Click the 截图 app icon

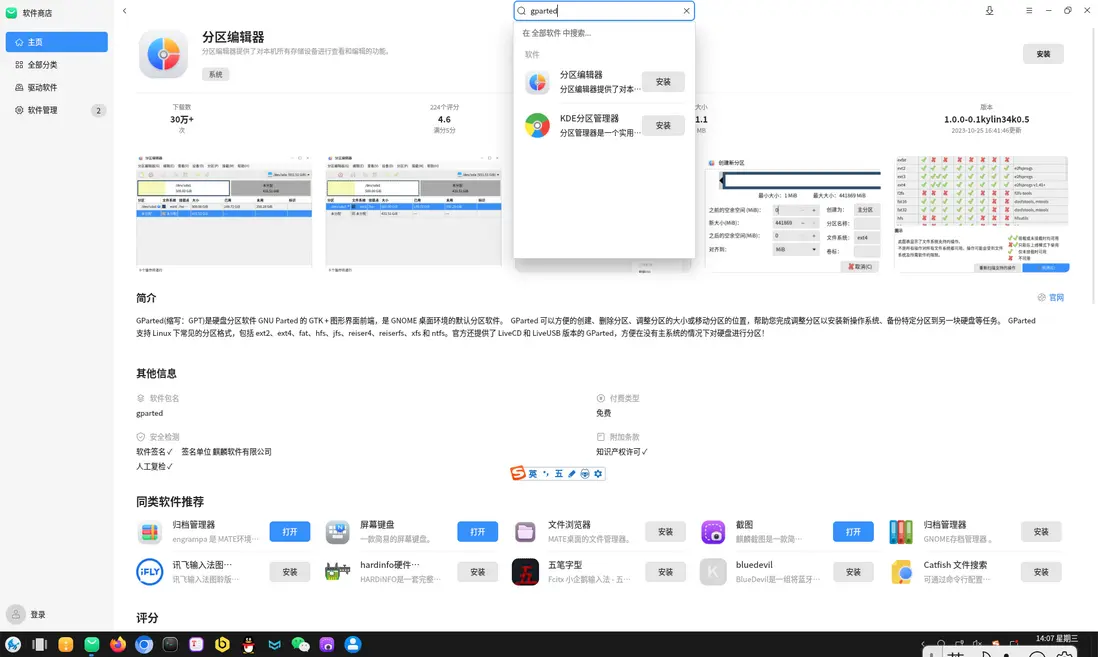(x=713, y=532)
